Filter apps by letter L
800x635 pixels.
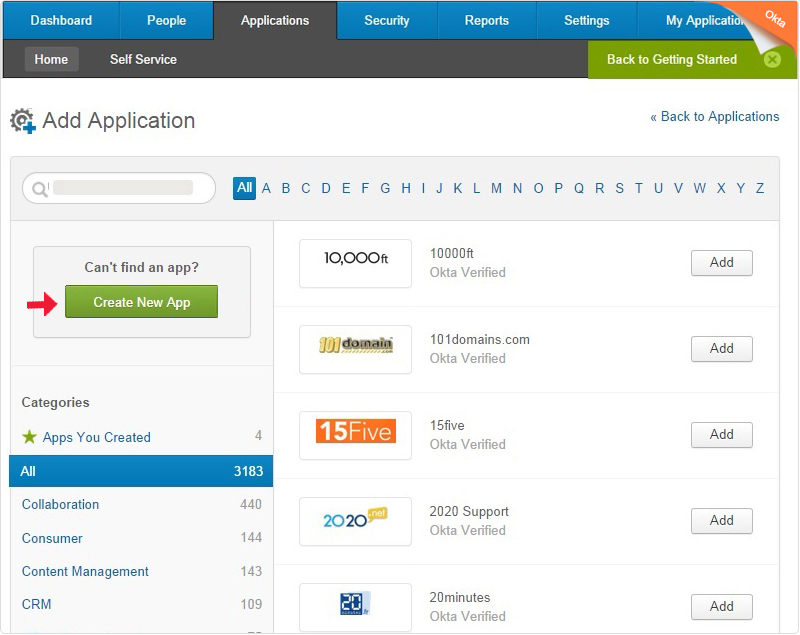[477, 189]
